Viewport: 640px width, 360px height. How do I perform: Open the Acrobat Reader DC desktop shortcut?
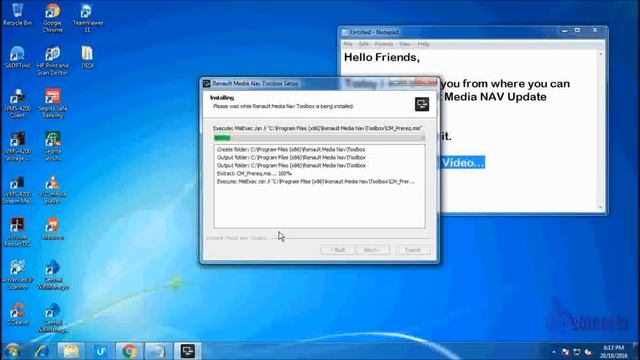17,232
